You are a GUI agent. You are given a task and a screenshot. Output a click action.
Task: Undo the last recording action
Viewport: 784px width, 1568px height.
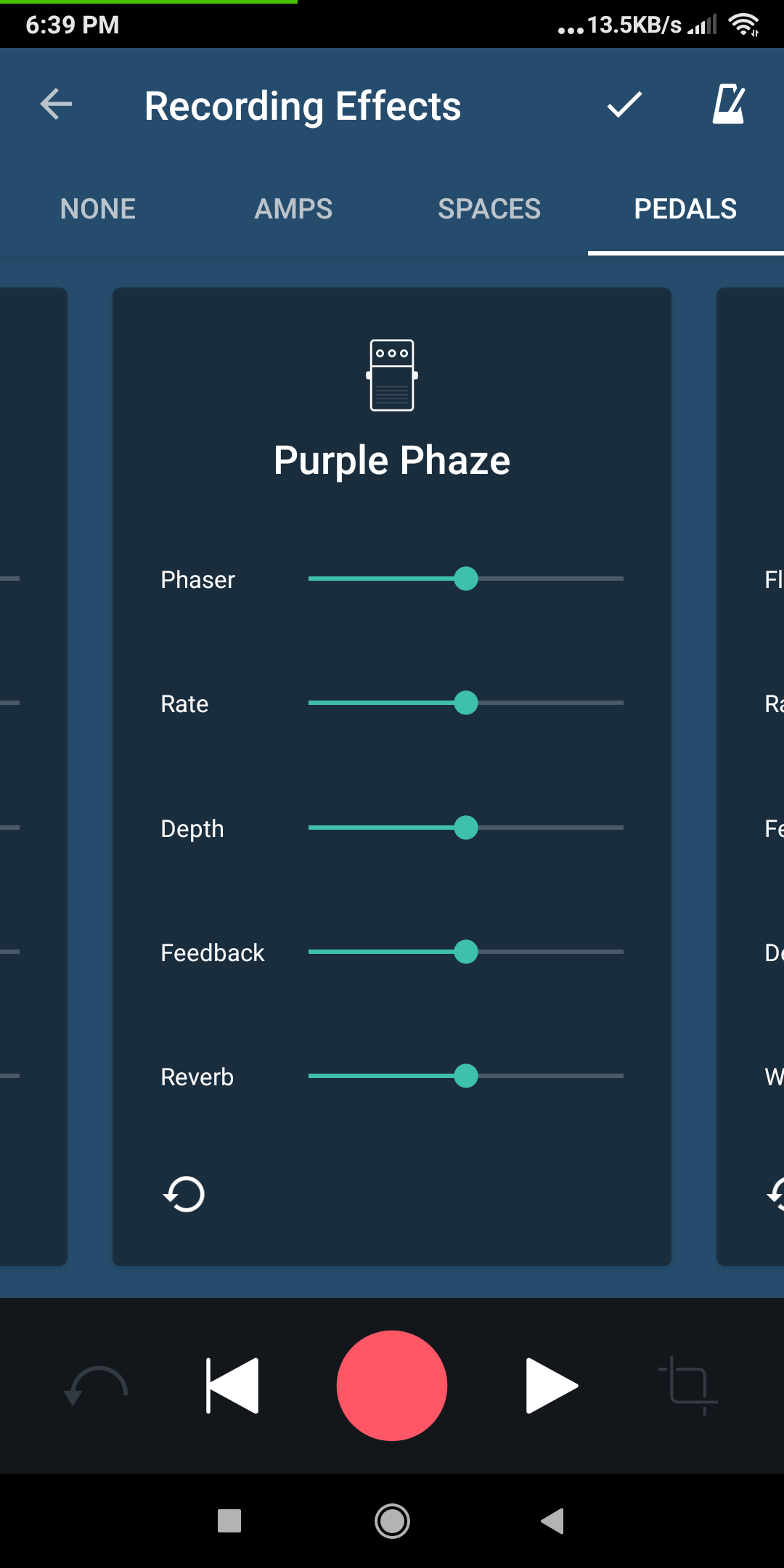pos(97,1385)
